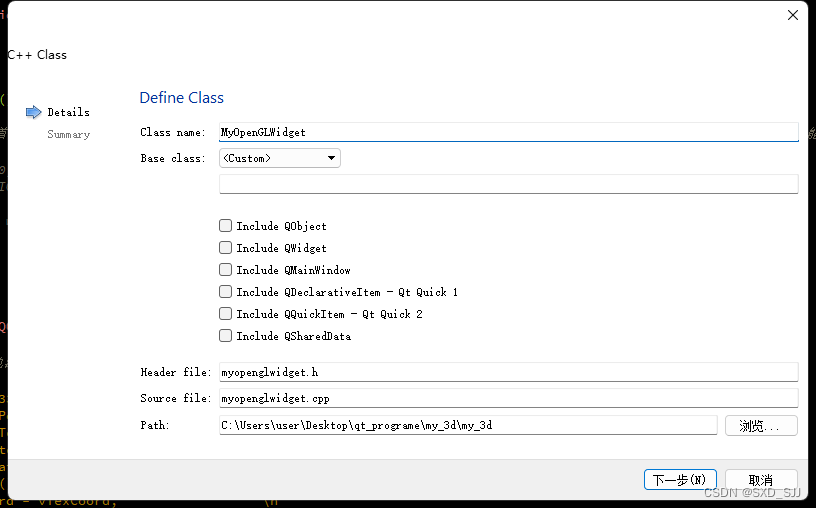Screen dimensions: 816x508
Task: Close the C++ Class wizard dialog
Action: (x=793, y=15)
